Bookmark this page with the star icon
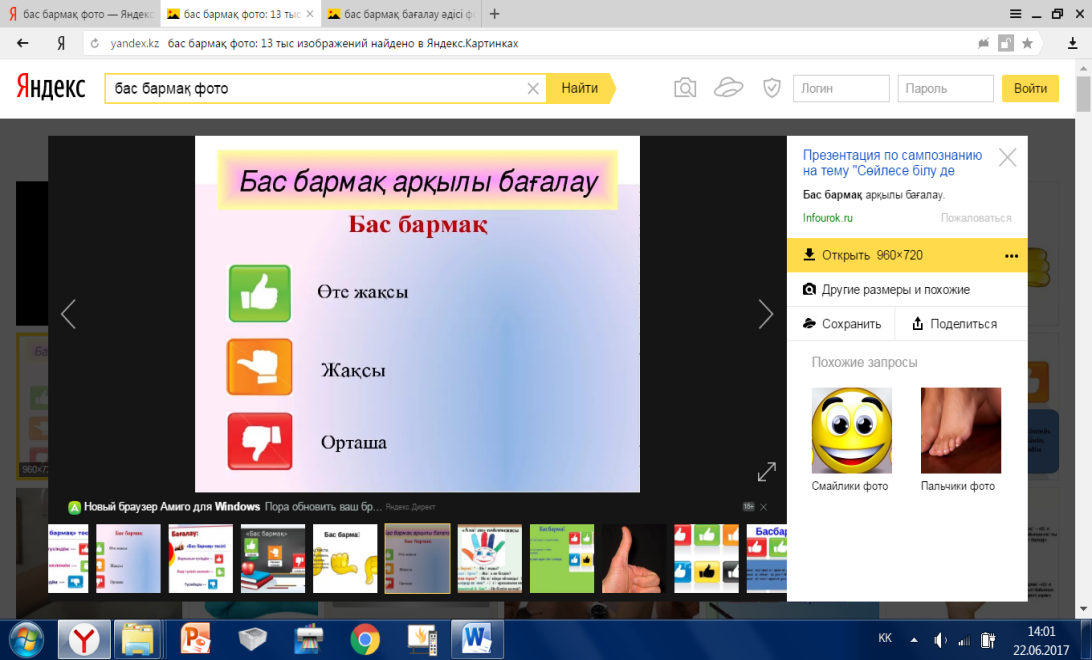The height and width of the screenshot is (660, 1092). pyautogui.click(x=1027, y=43)
